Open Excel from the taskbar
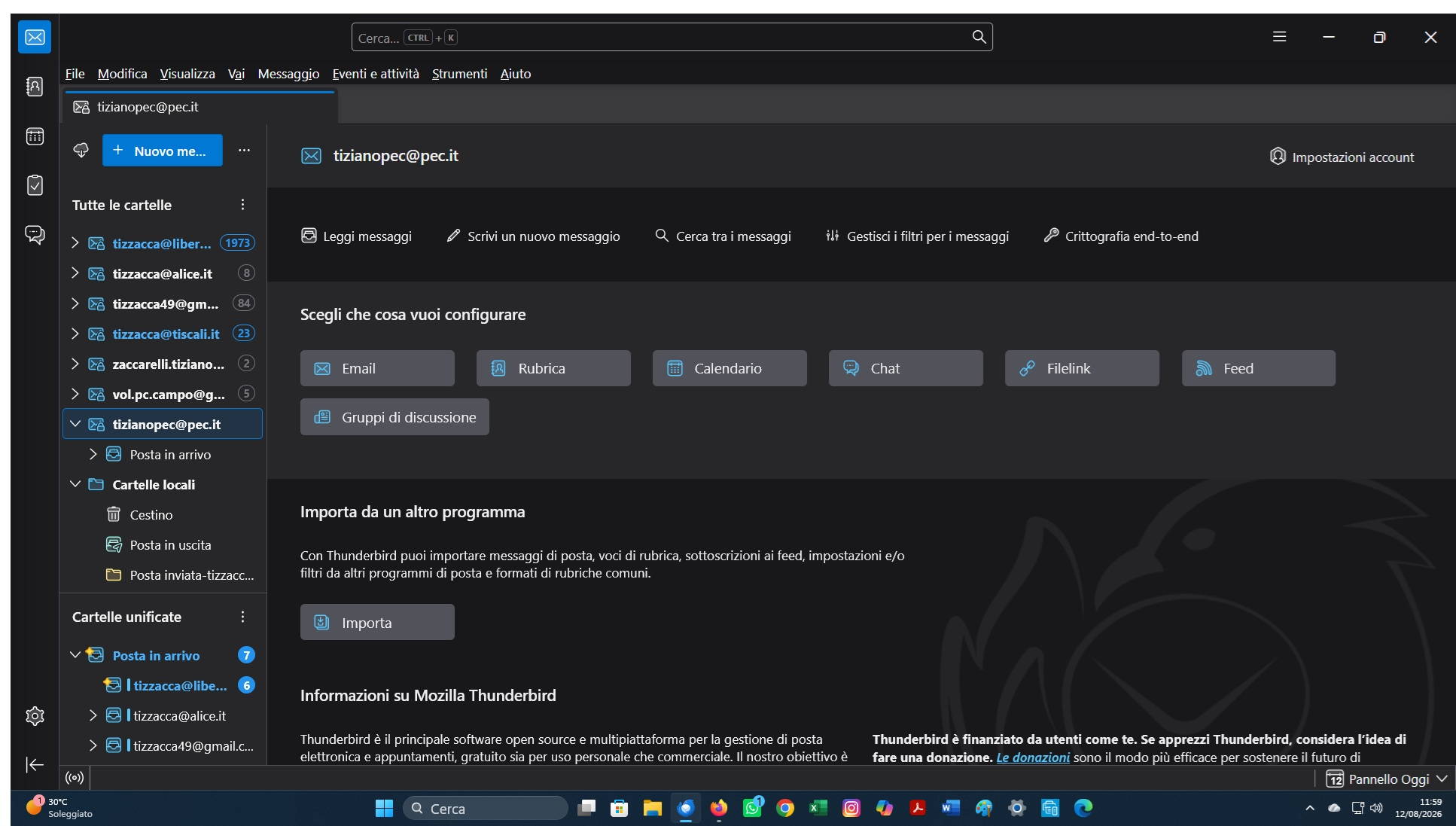Screen dimensions: 1456x826 [818, 808]
